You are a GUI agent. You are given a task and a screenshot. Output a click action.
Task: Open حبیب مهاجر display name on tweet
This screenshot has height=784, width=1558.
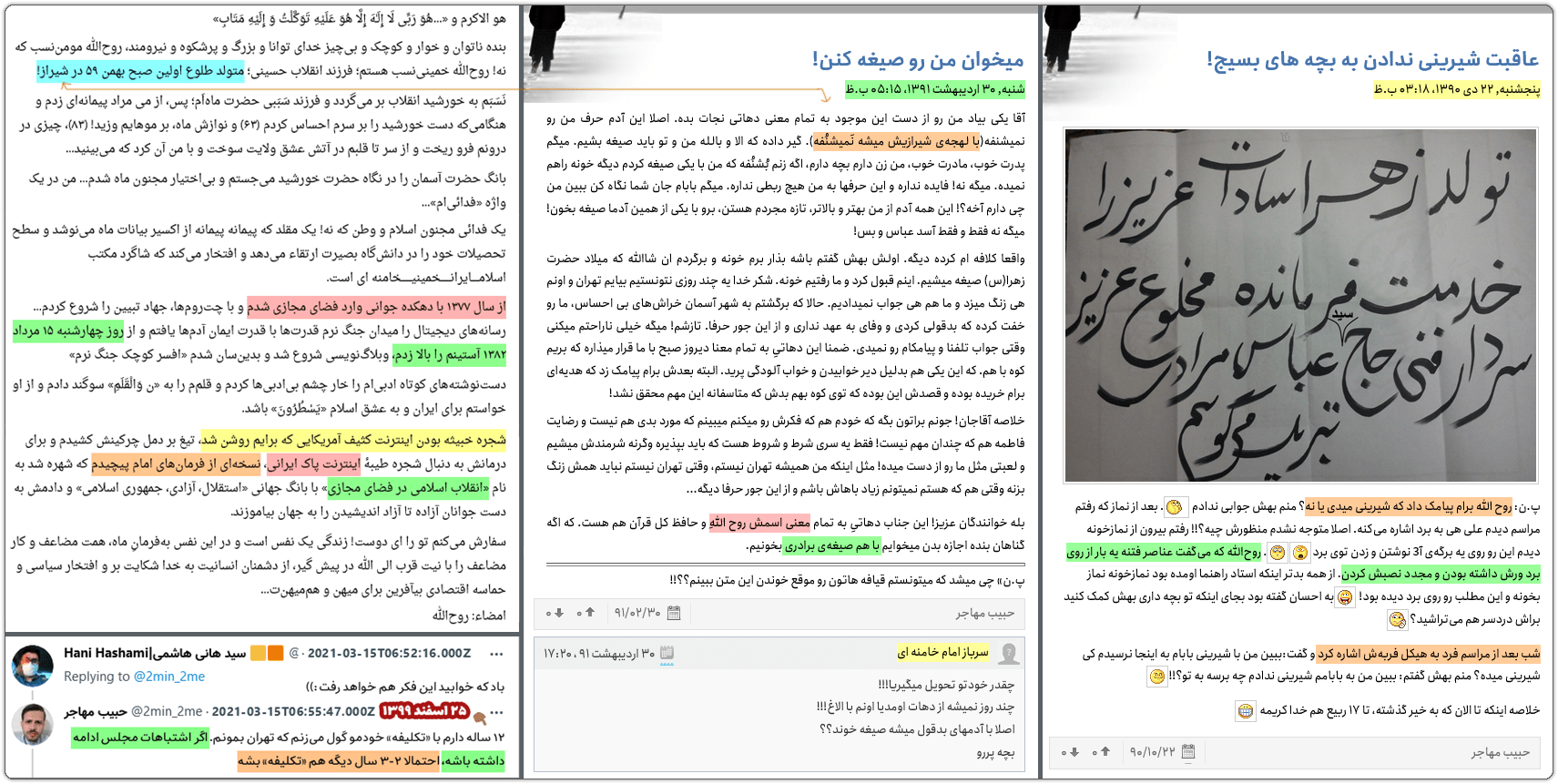[96, 711]
